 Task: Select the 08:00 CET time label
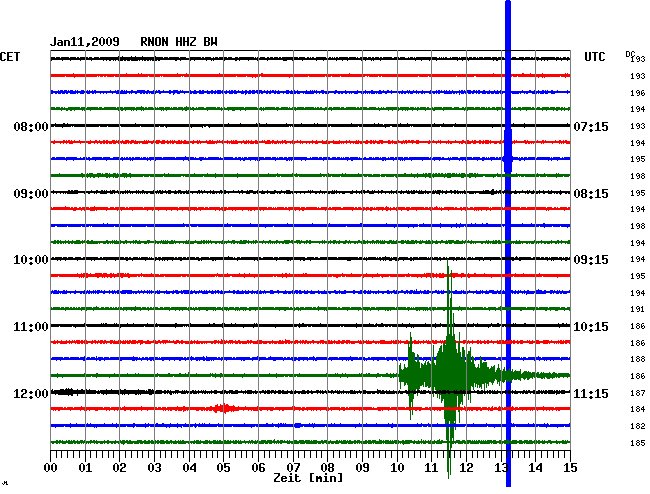[31, 126]
